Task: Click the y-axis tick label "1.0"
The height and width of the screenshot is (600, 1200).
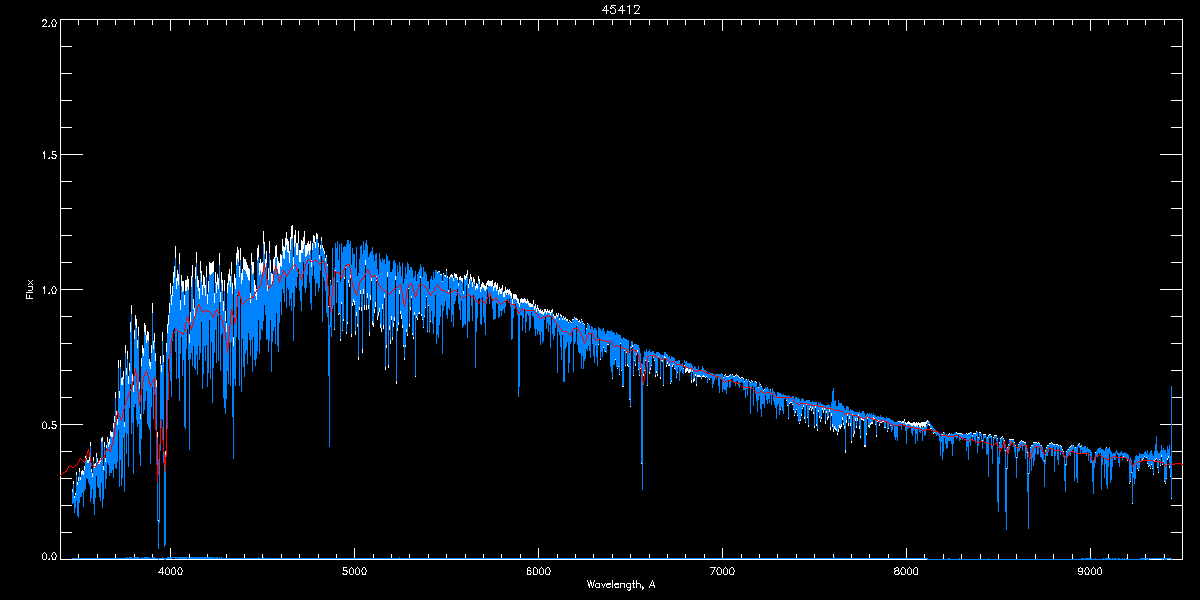Action: pyautogui.click(x=49, y=290)
